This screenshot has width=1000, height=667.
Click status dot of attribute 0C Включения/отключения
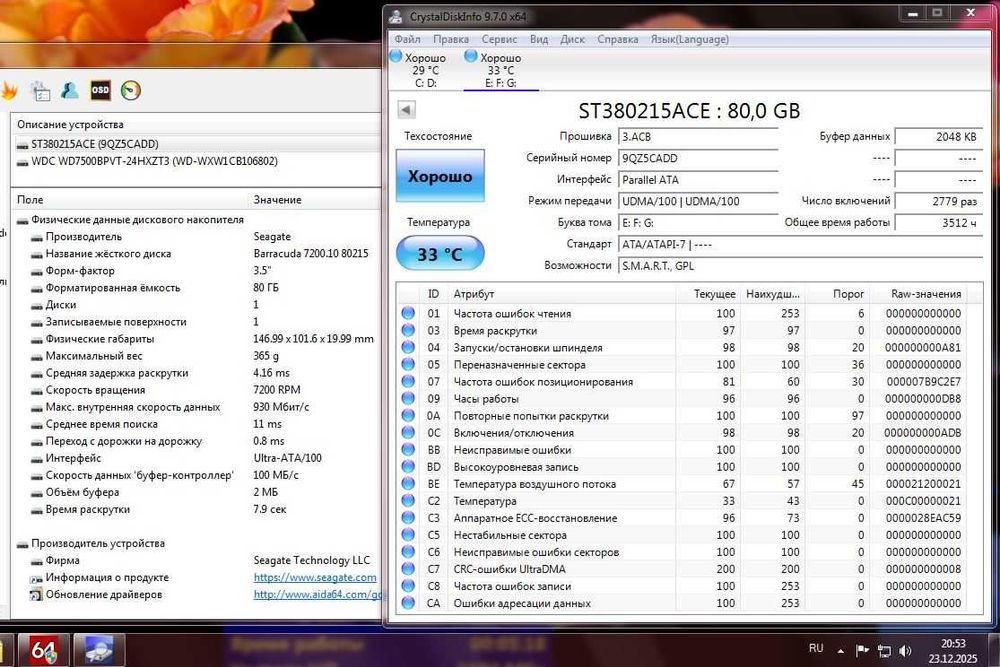pos(408,432)
